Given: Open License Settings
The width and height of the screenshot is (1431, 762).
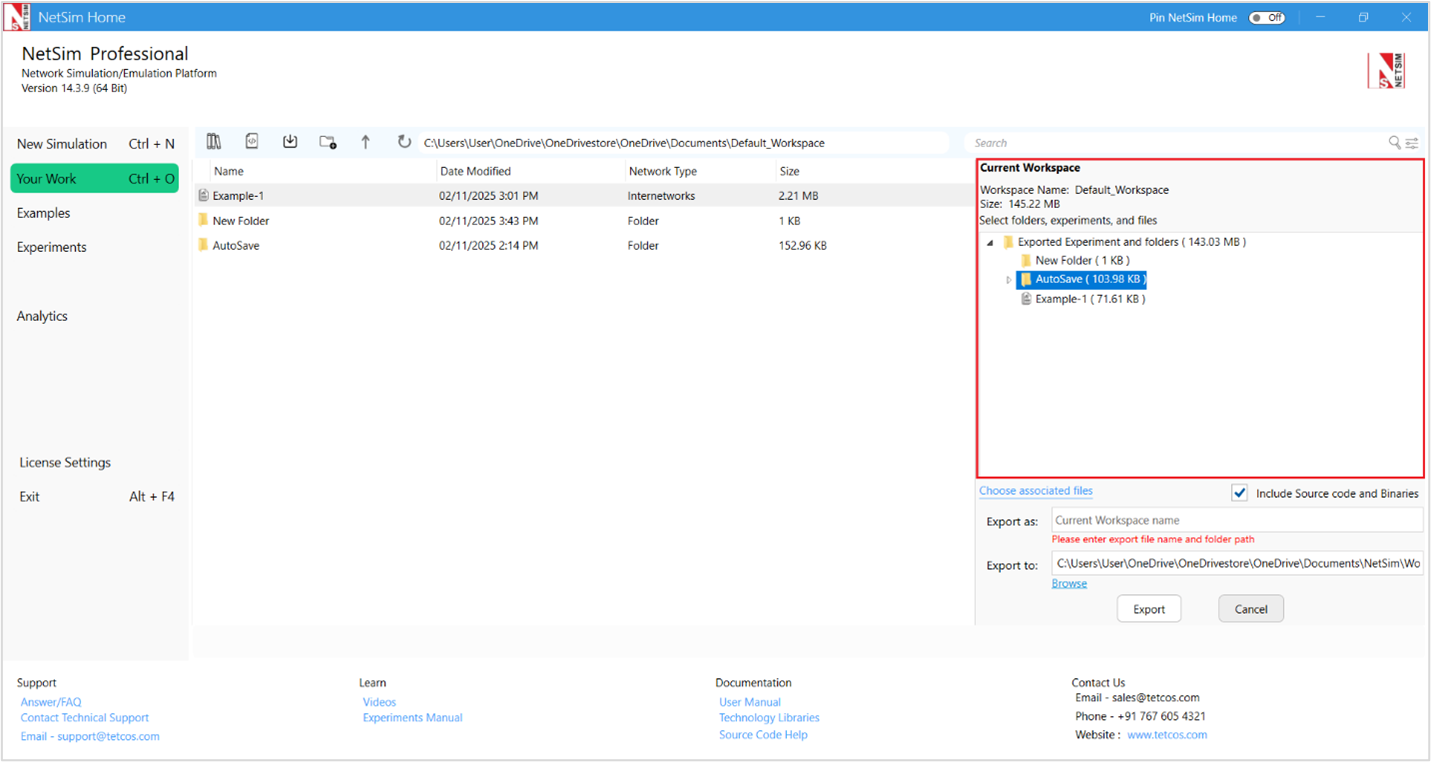Looking at the screenshot, I should 65,463.
